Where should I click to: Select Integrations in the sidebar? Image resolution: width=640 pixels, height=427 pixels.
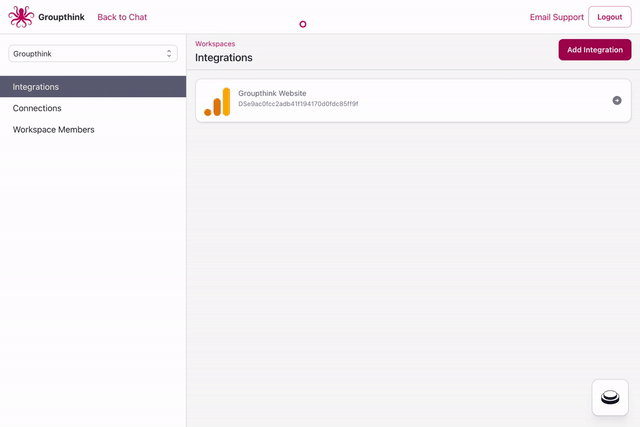pos(93,87)
